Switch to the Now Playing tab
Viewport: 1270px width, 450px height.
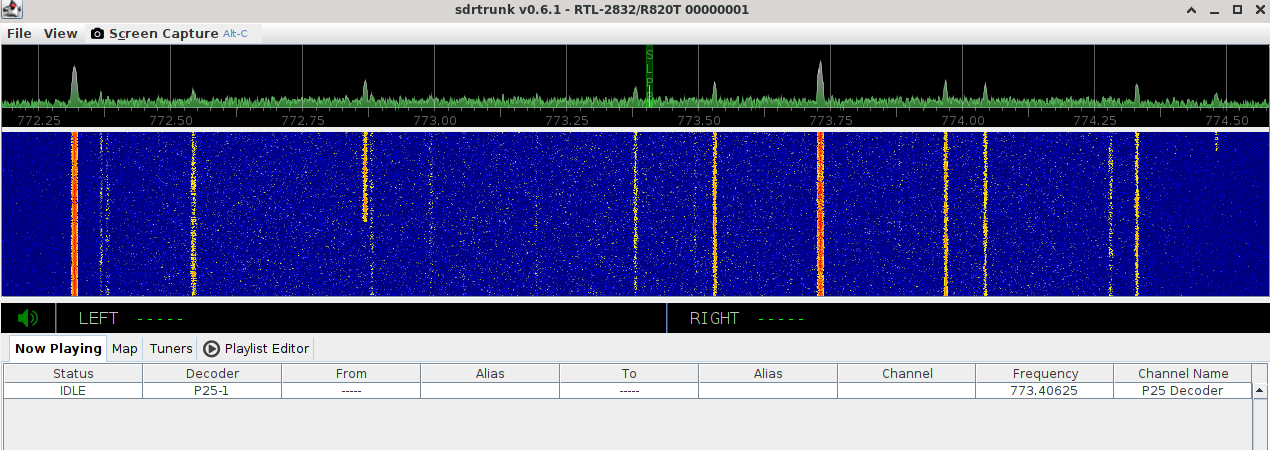point(58,348)
